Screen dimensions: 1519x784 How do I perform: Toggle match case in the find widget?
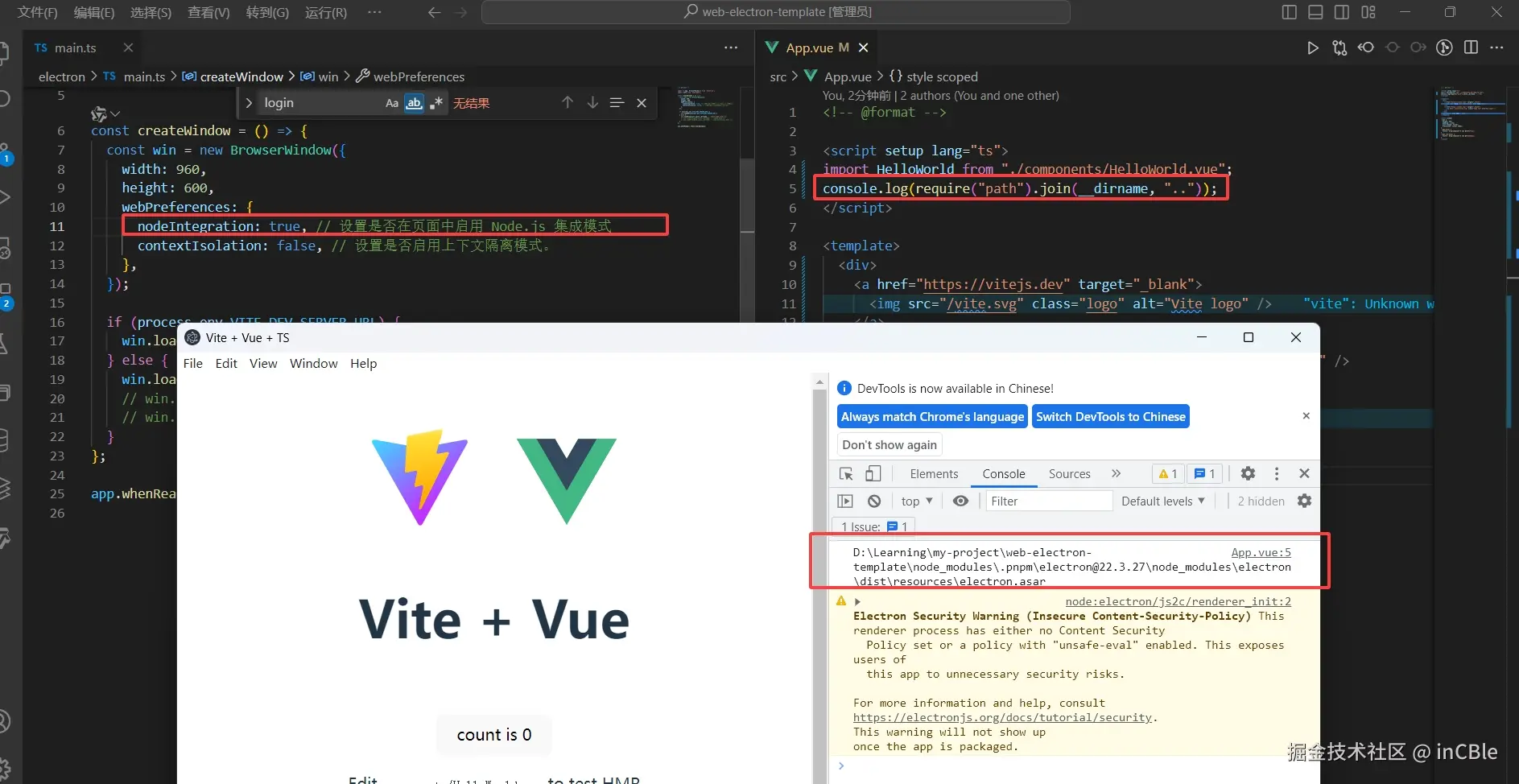392,103
